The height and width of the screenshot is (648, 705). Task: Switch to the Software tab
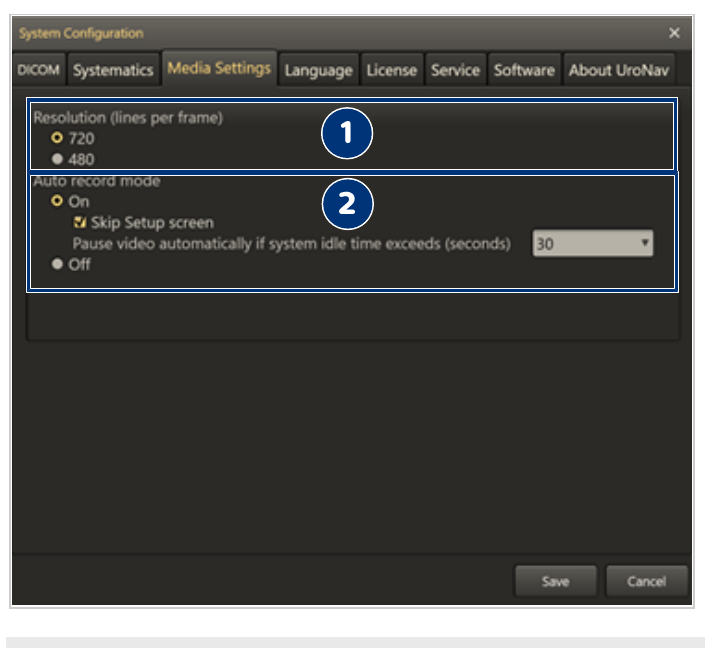[524, 70]
